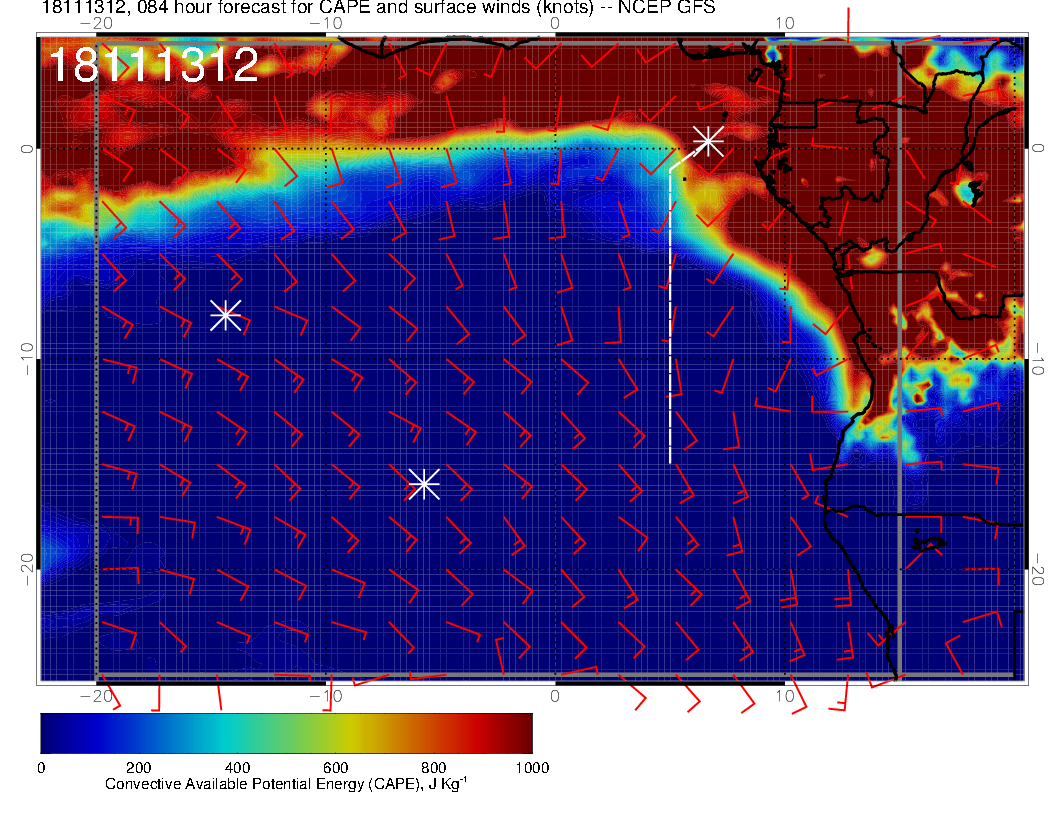Image resolution: width=1056 pixels, height=816 pixels.
Task: Pick the dark red end of the CAPE colorbar
Action: pyautogui.click(x=522, y=733)
